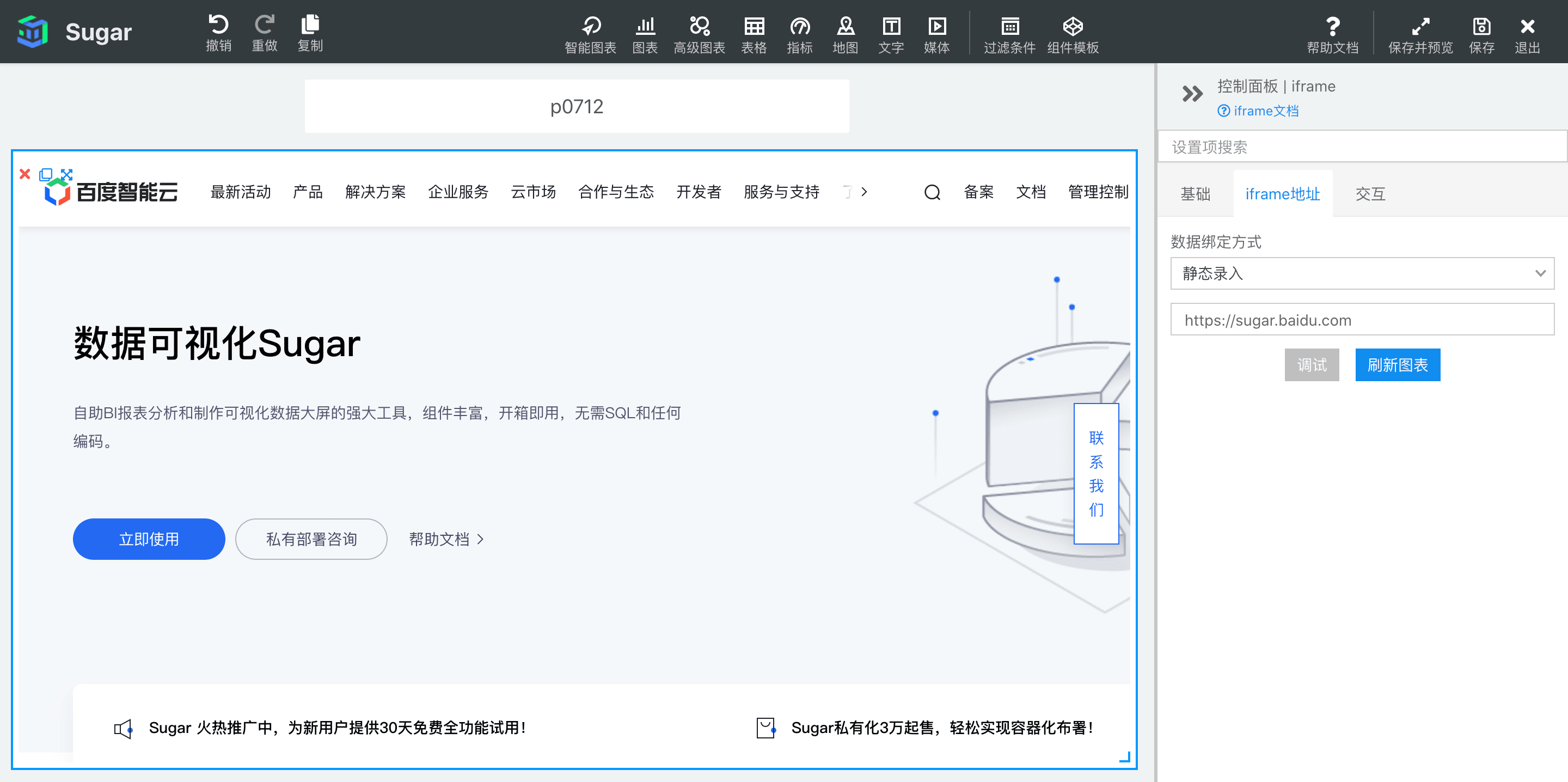Open 产品 in the nav bar

pos(308,192)
